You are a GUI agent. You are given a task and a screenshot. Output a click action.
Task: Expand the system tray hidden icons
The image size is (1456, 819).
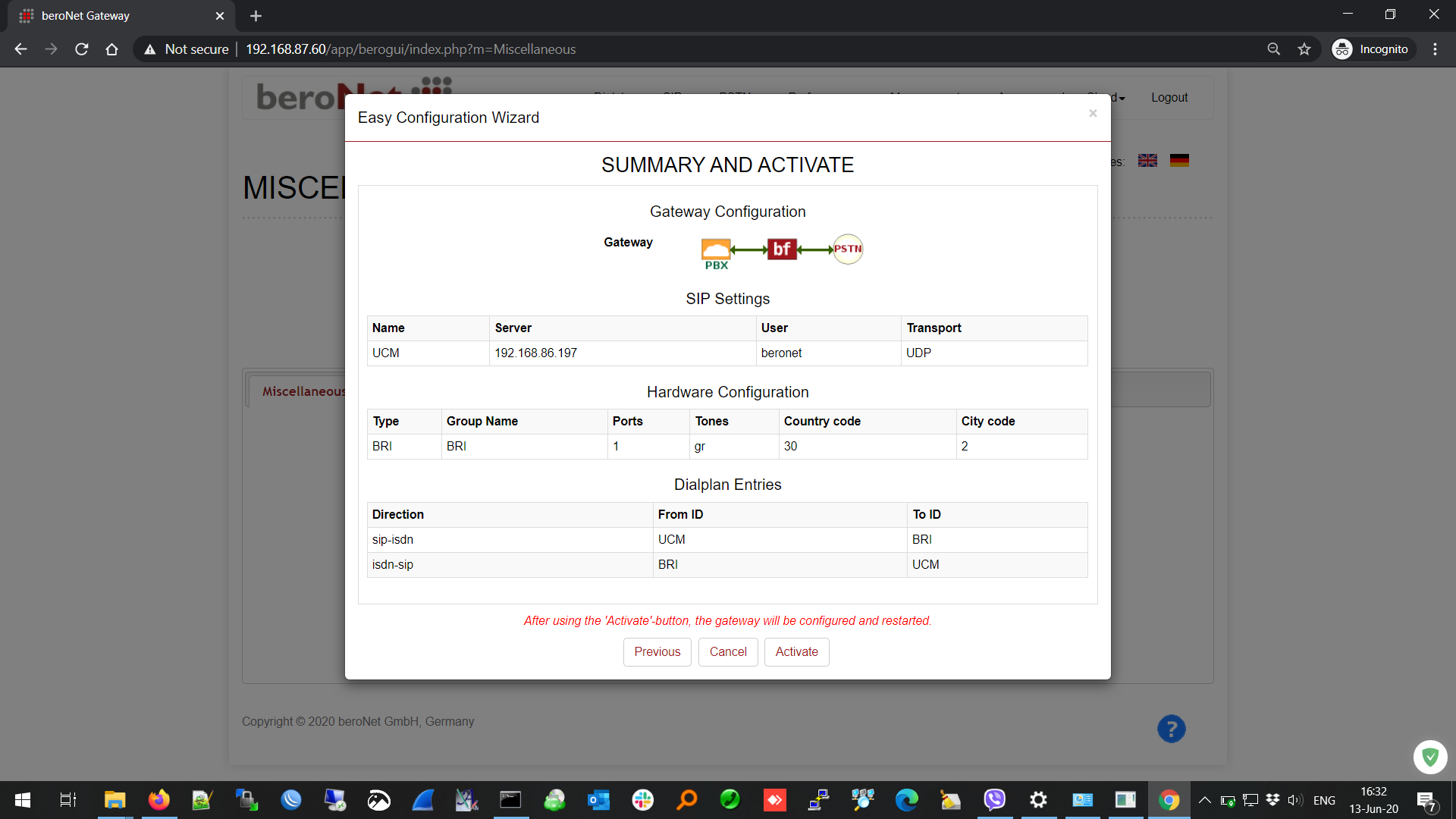point(1204,800)
